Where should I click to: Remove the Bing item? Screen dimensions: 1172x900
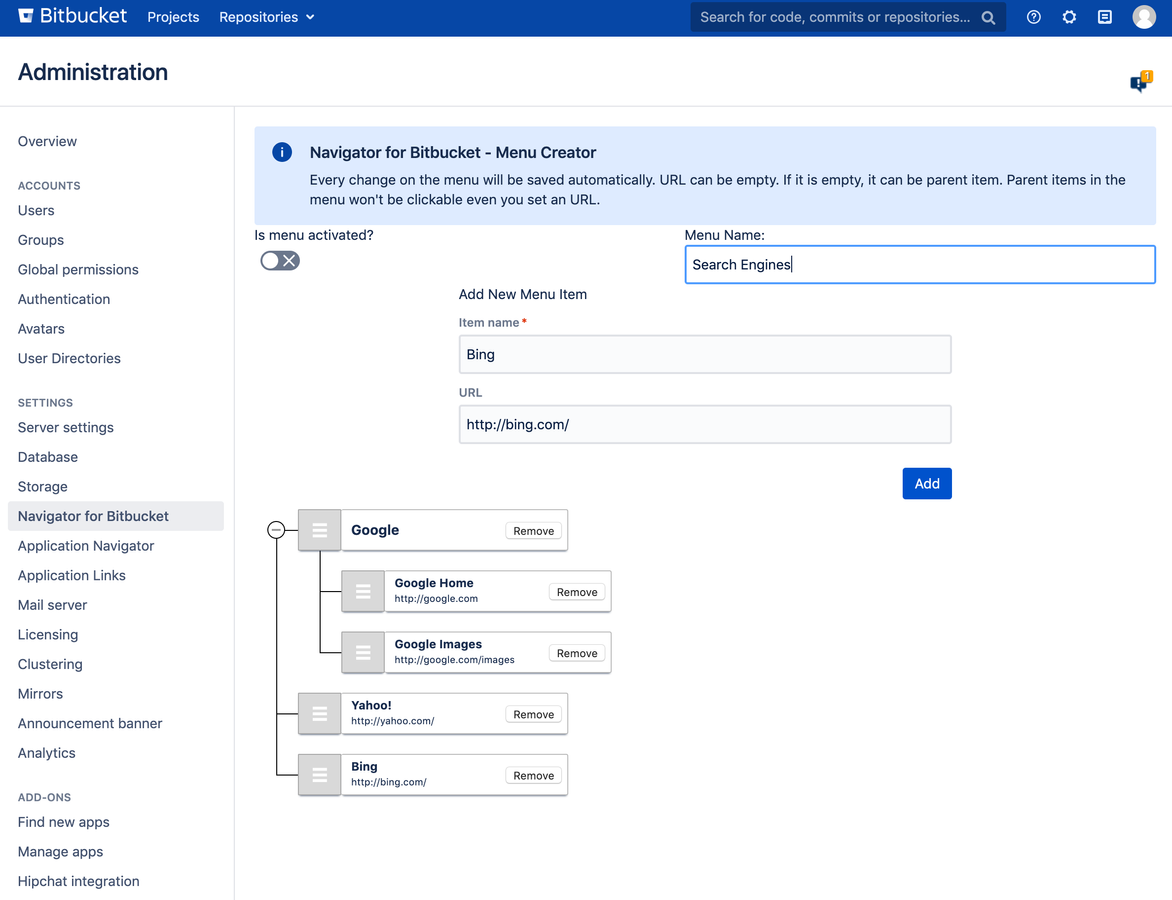tap(534, 776)
